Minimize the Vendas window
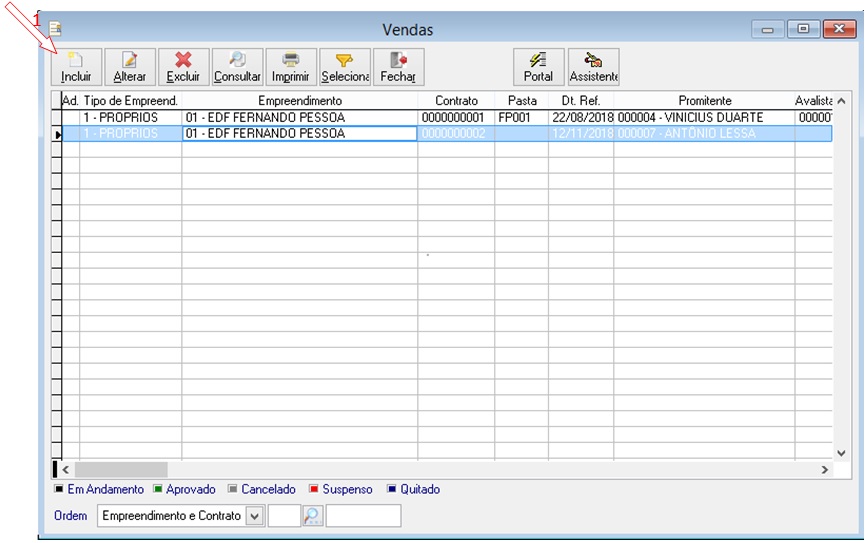Viewport: 867px width, 543px height. point(767,29)
